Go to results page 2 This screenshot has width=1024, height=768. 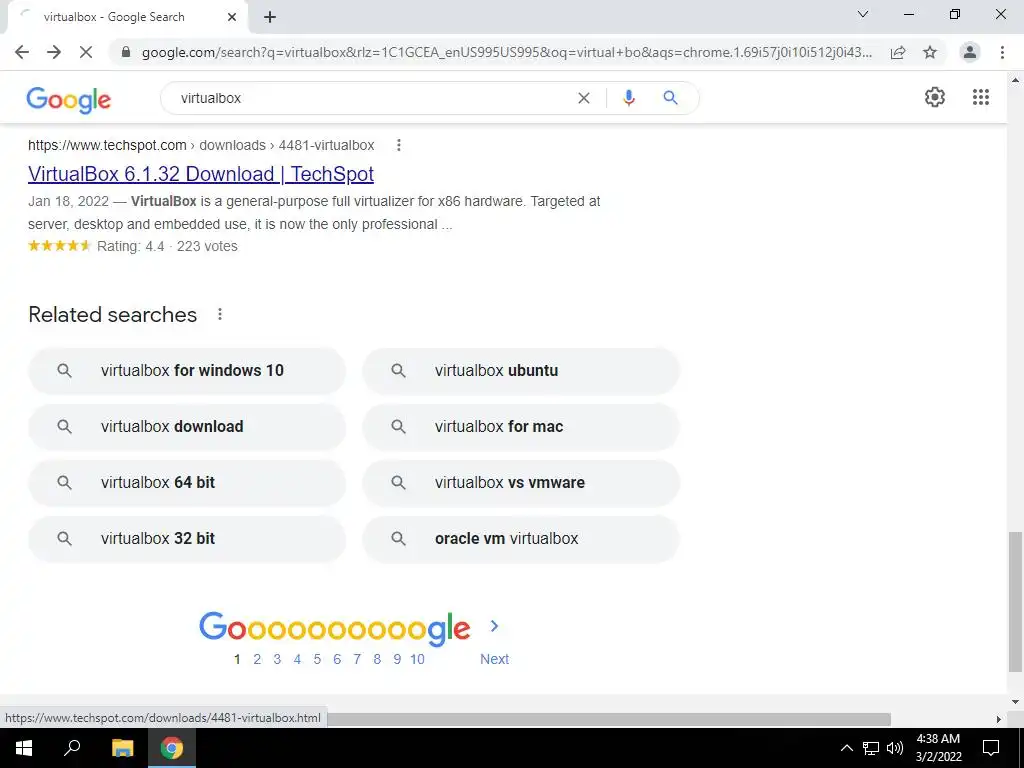coord(257,659)
